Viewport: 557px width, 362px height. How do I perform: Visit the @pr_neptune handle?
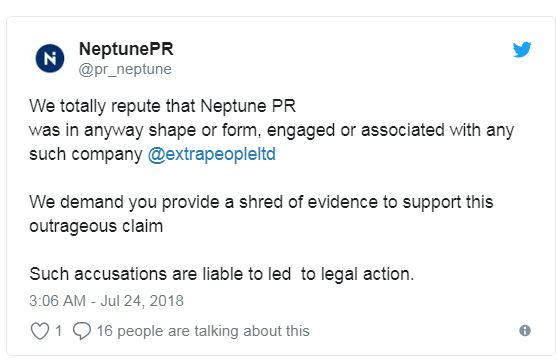(125, 69)
